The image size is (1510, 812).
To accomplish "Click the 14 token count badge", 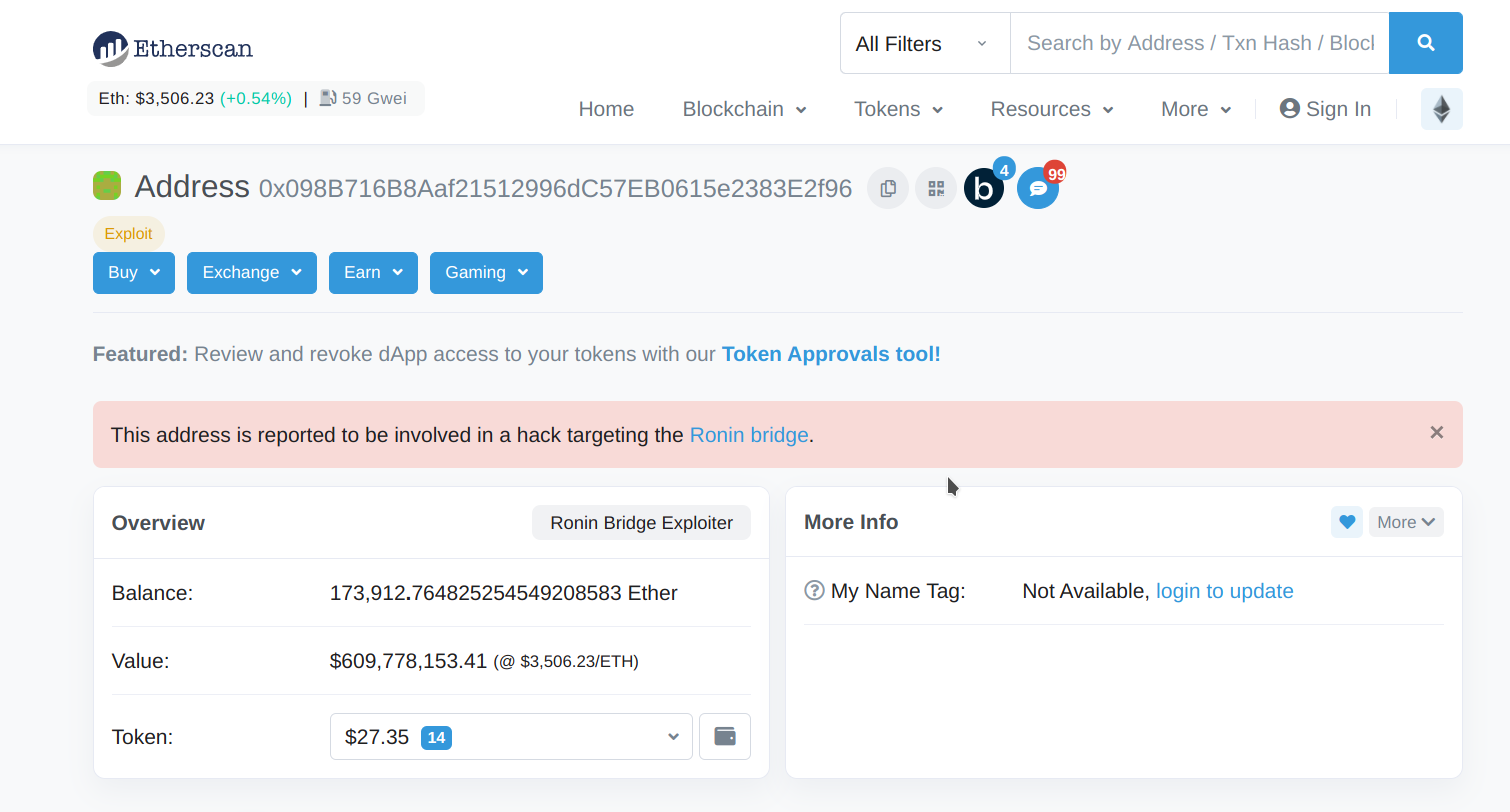I will pyautogui.click(x=436, y=738).
